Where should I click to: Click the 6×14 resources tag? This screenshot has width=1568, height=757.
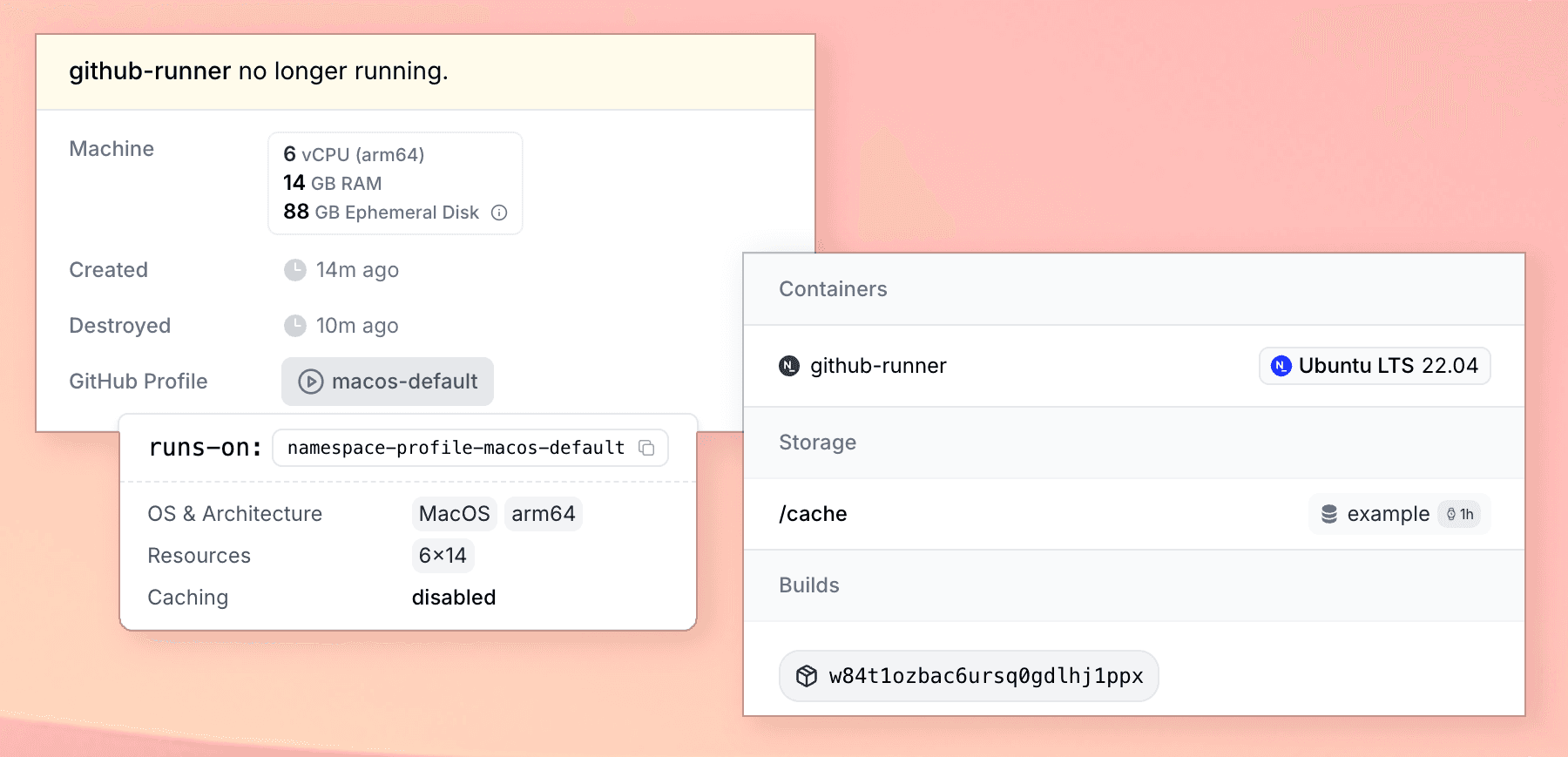[x=443, y=556]
